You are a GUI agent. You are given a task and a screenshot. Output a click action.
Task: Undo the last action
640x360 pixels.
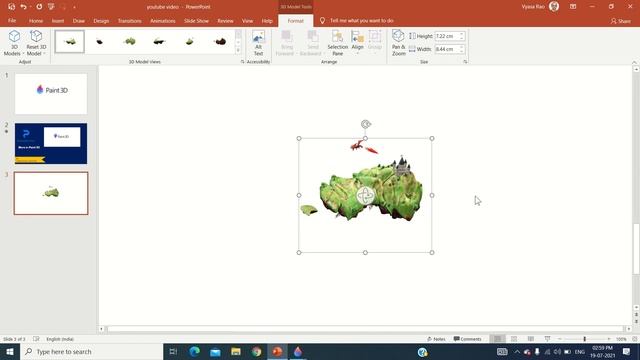point(23,7)
